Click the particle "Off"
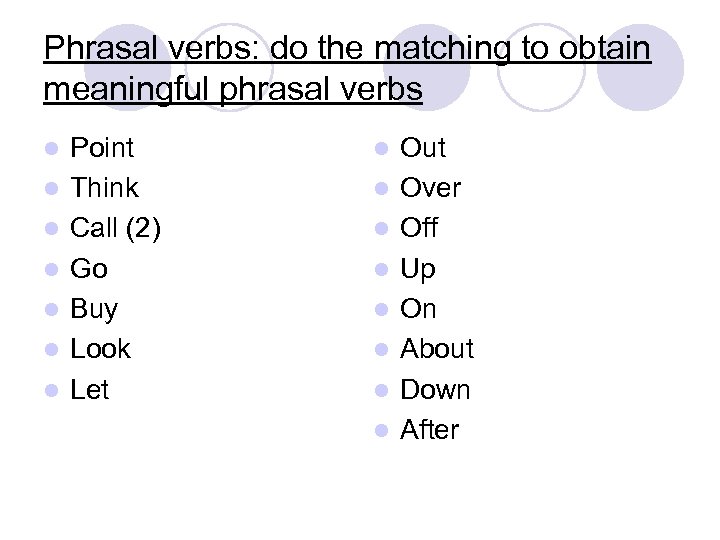This screenshot has width=720, height=540. 419,228
